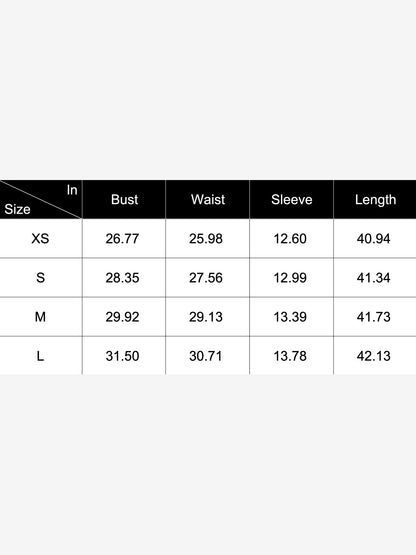Select L bust value 31.50
Image resolution: width=416 pixels, height=555 pixels.
[122, 356]
